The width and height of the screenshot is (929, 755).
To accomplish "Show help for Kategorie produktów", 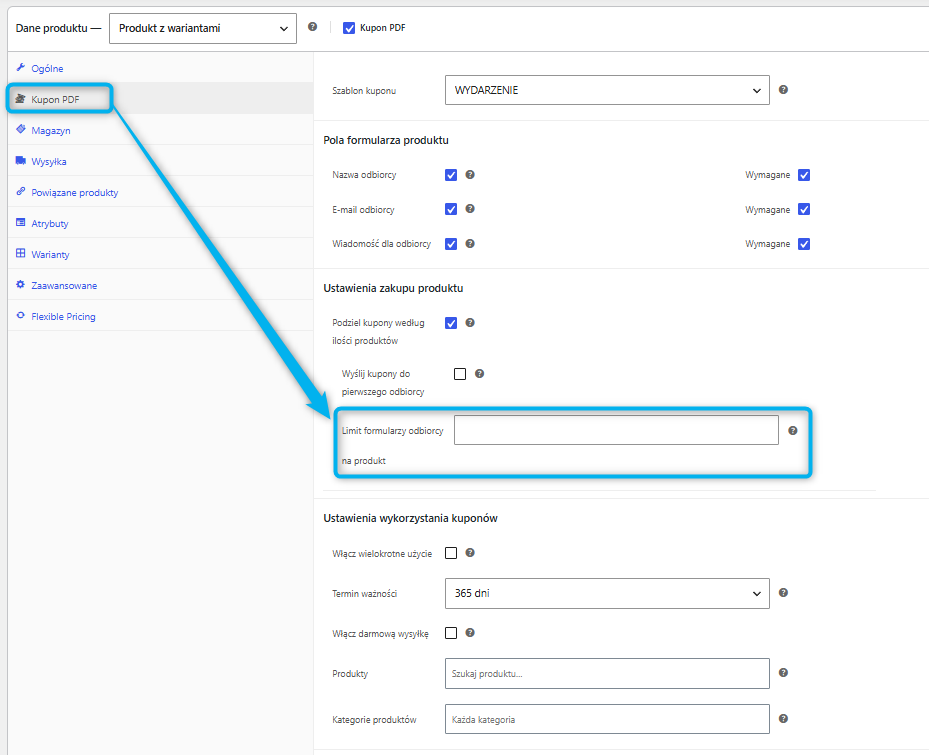I will tap(783, 718).
